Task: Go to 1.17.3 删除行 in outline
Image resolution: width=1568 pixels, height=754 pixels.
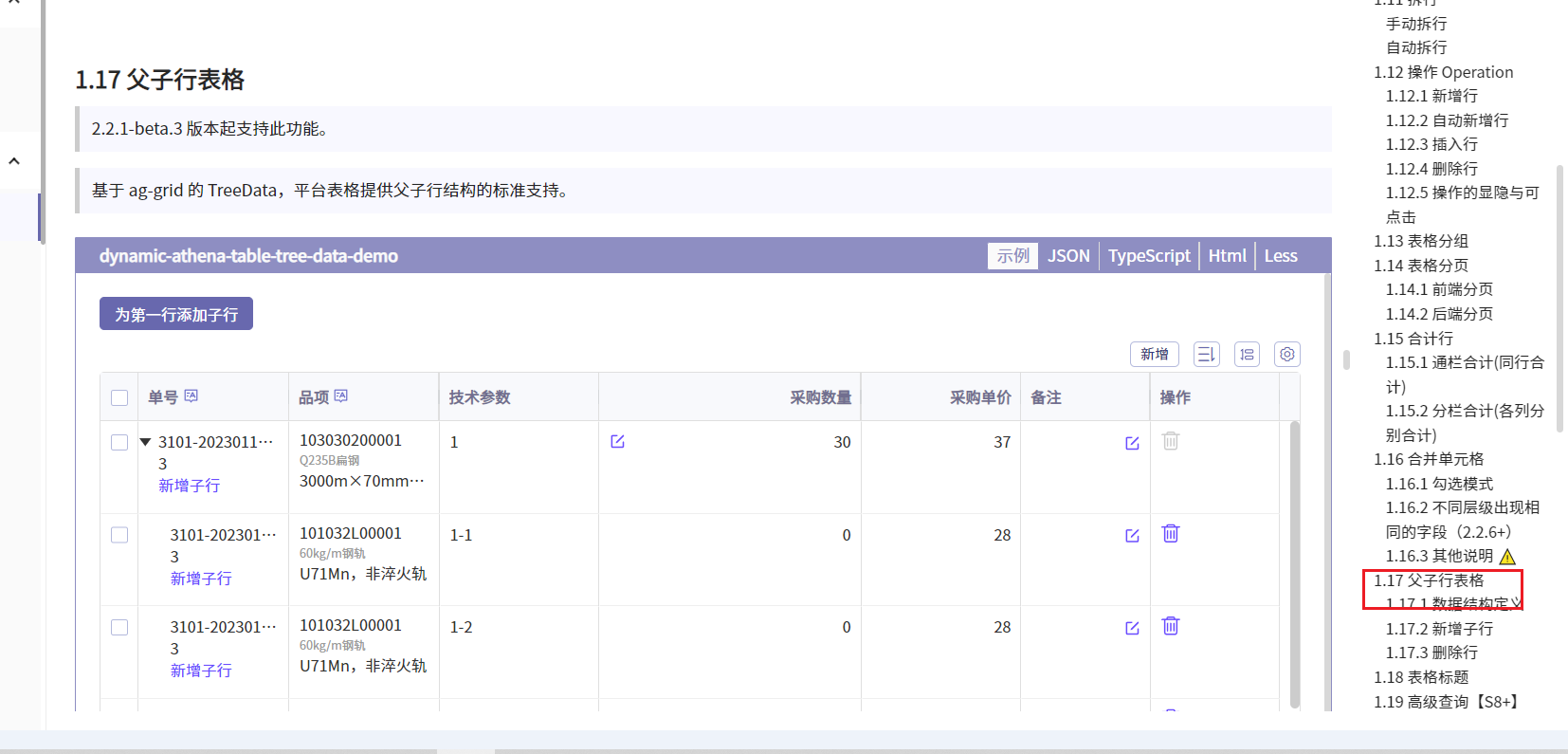Action: point(1431,653)
